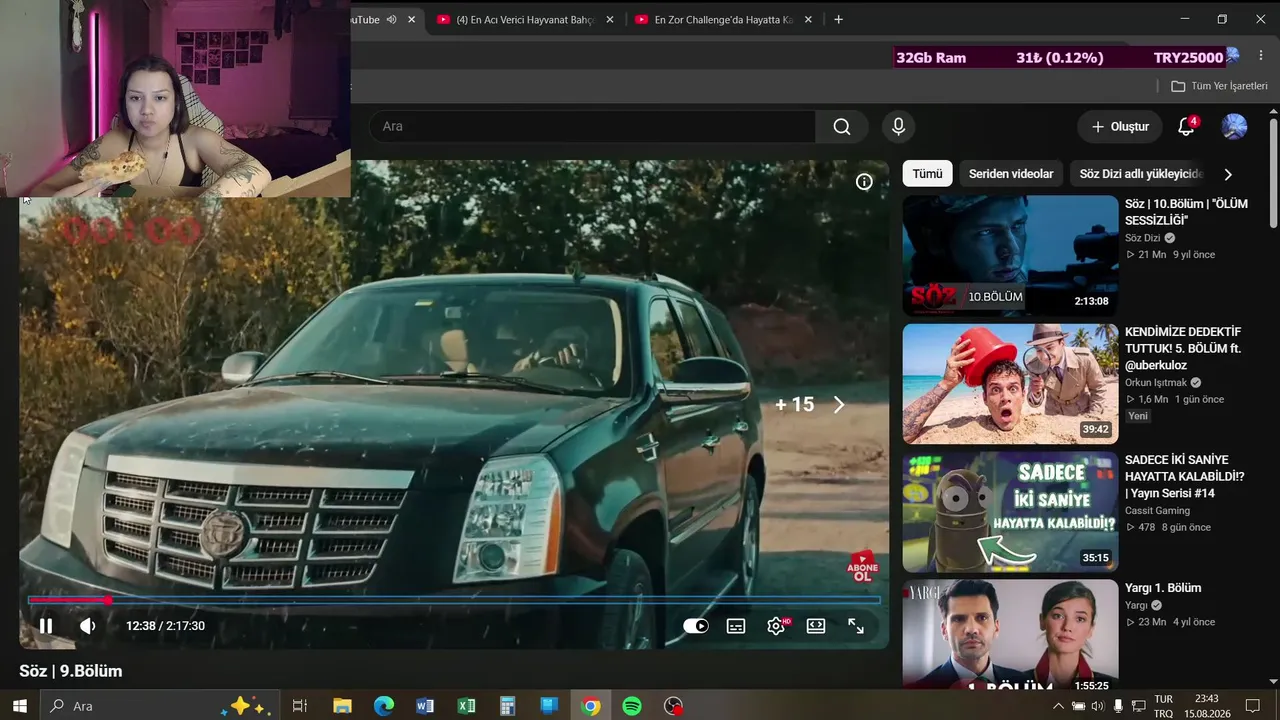The image size is (1280, 720).
Task: Focus the Ara search field on YouTube
Action: [x=593, y=127]
